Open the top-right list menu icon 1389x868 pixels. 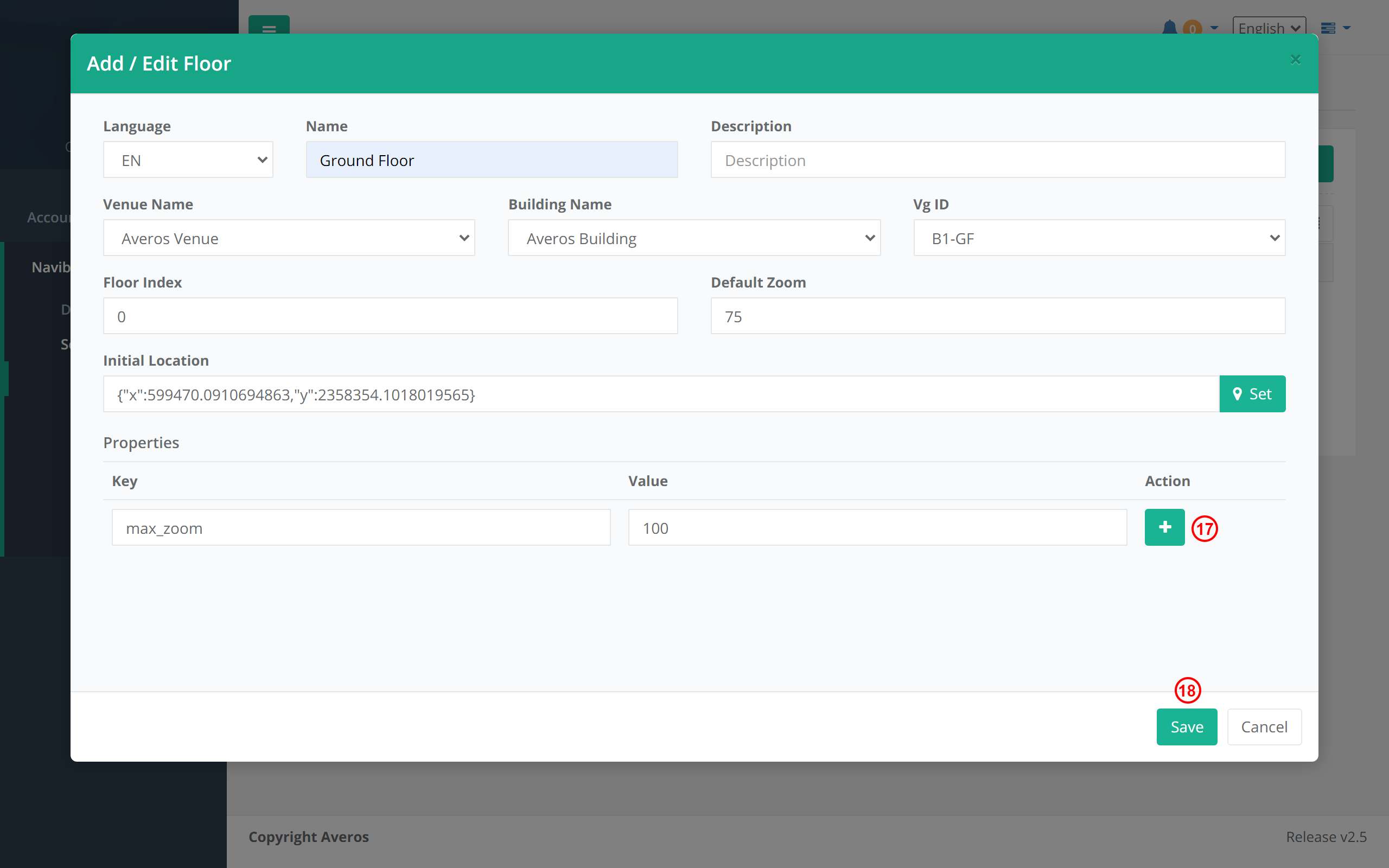click(x=1328, y=28)
